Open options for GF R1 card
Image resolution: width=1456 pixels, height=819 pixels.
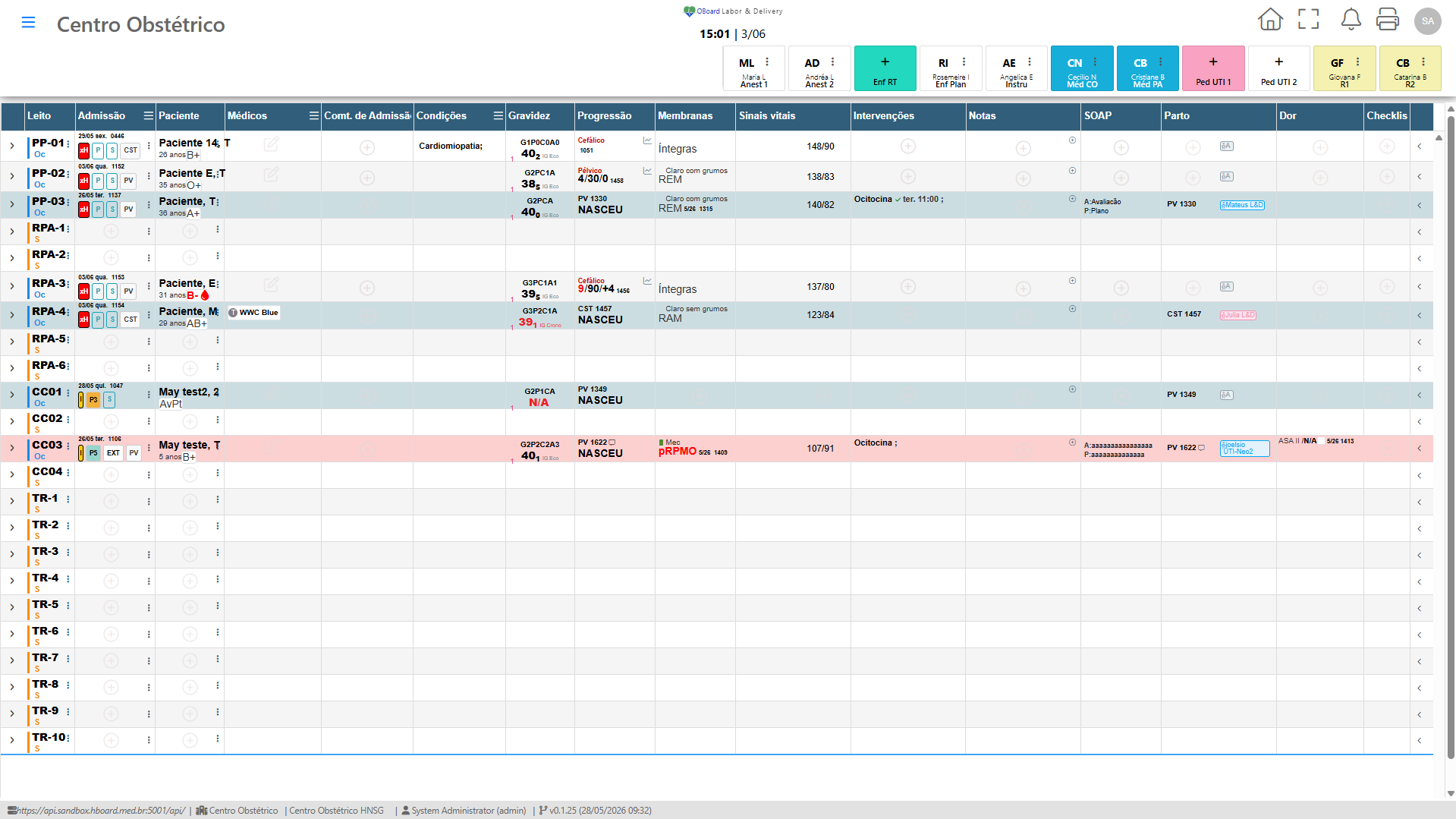click(x=1357, y=62)
